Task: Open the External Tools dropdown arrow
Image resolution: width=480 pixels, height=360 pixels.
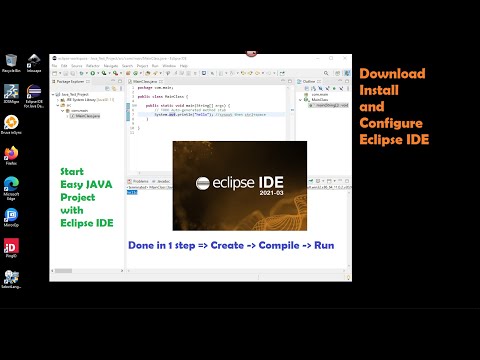Action: click(x=121, y=73)
